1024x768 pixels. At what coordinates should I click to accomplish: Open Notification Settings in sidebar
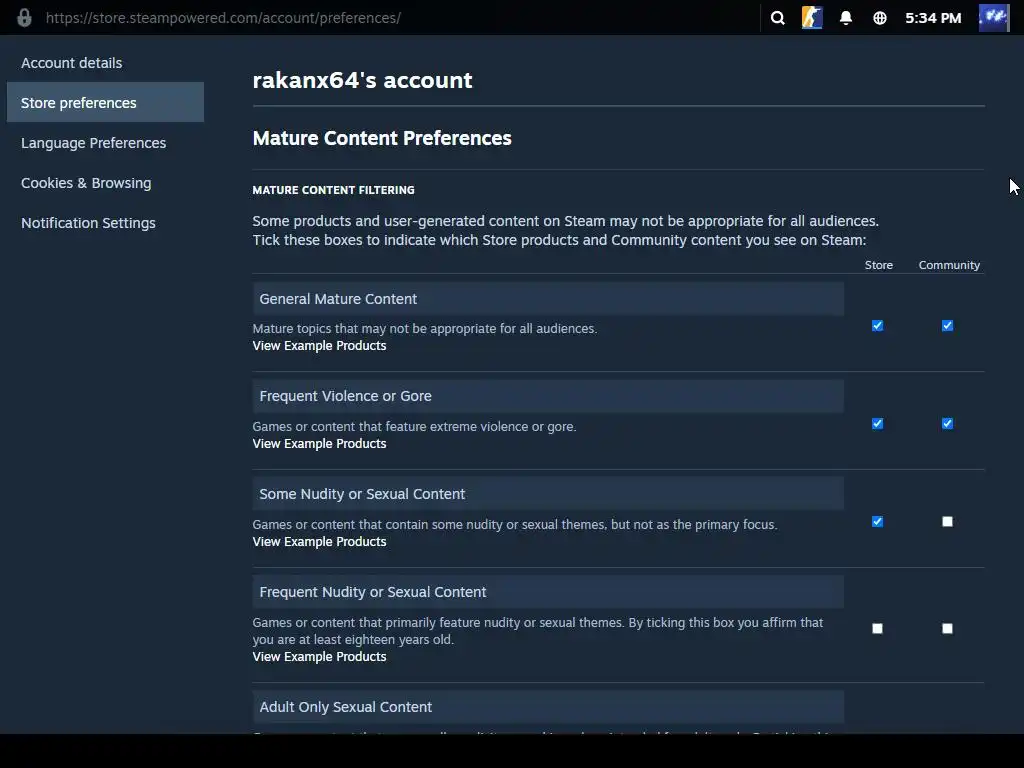tap(88, 223)
